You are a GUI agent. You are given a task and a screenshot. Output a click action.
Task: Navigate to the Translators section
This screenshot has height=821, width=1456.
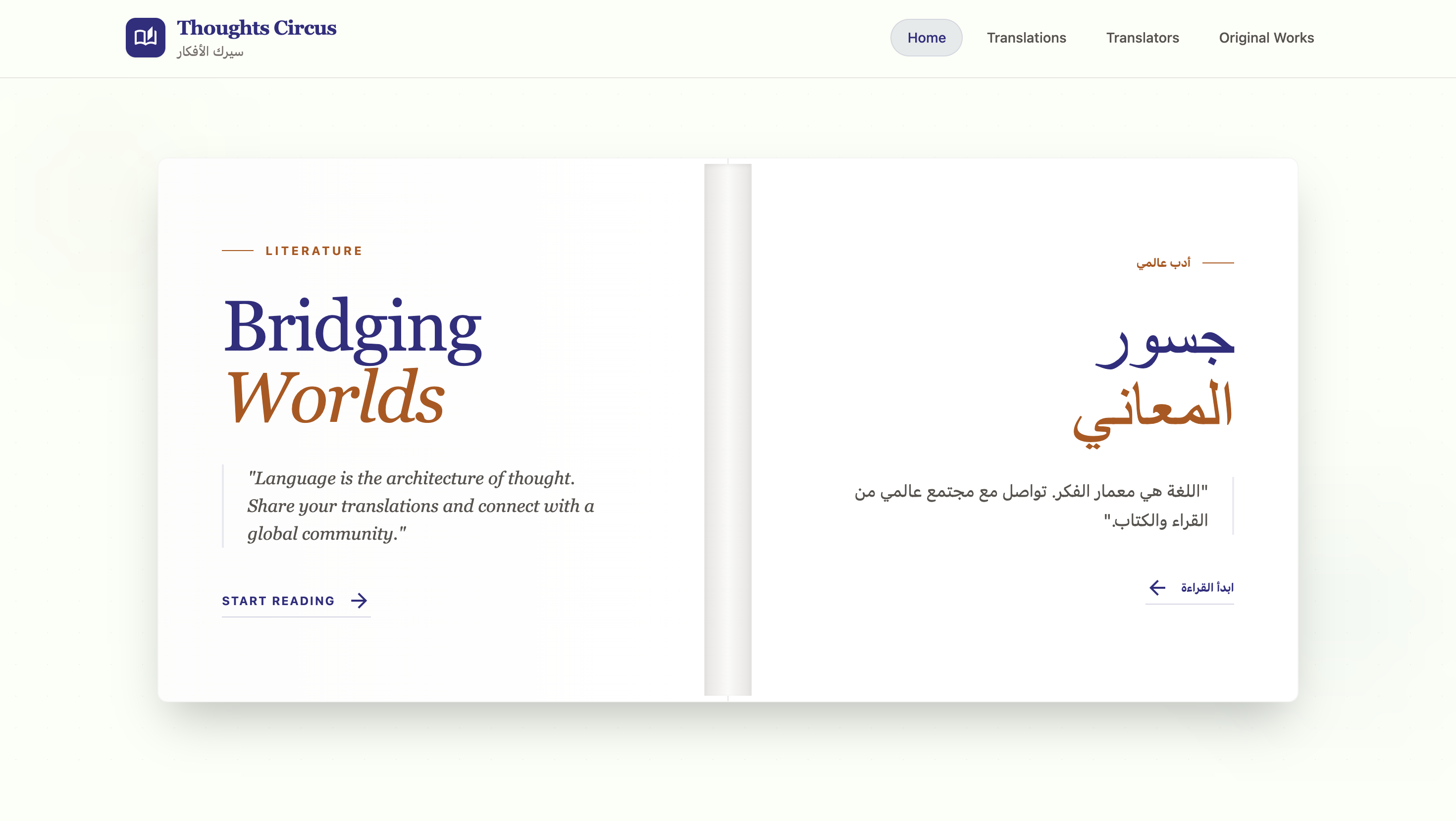1143,37
